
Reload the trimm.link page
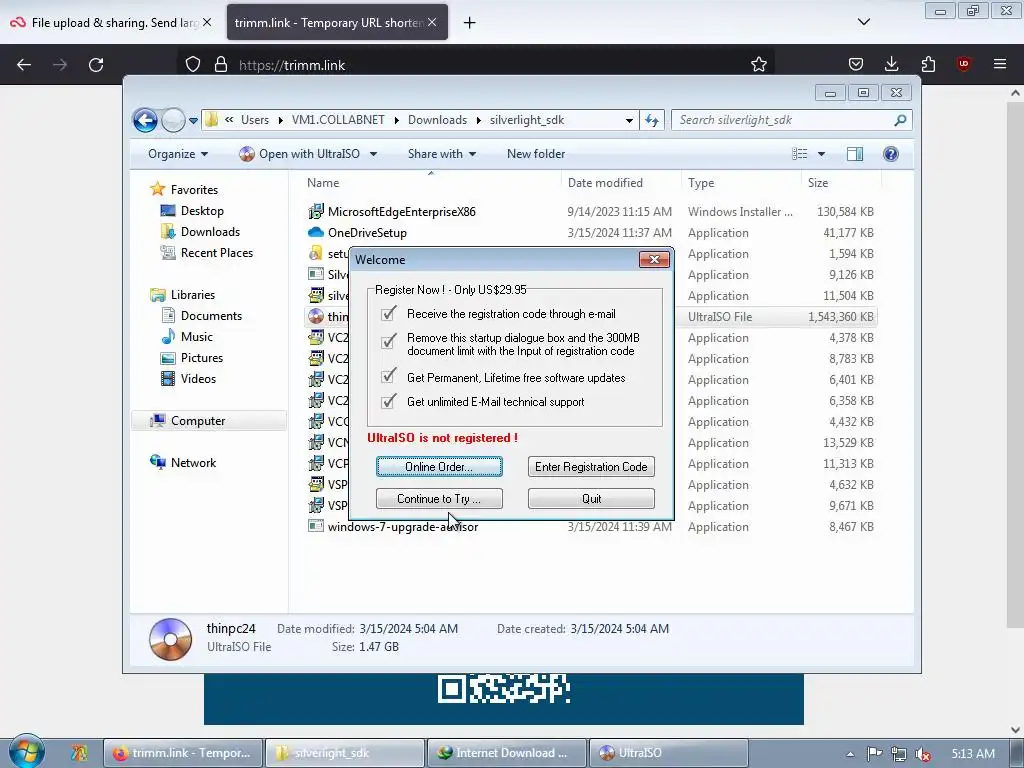click(96, 65)
